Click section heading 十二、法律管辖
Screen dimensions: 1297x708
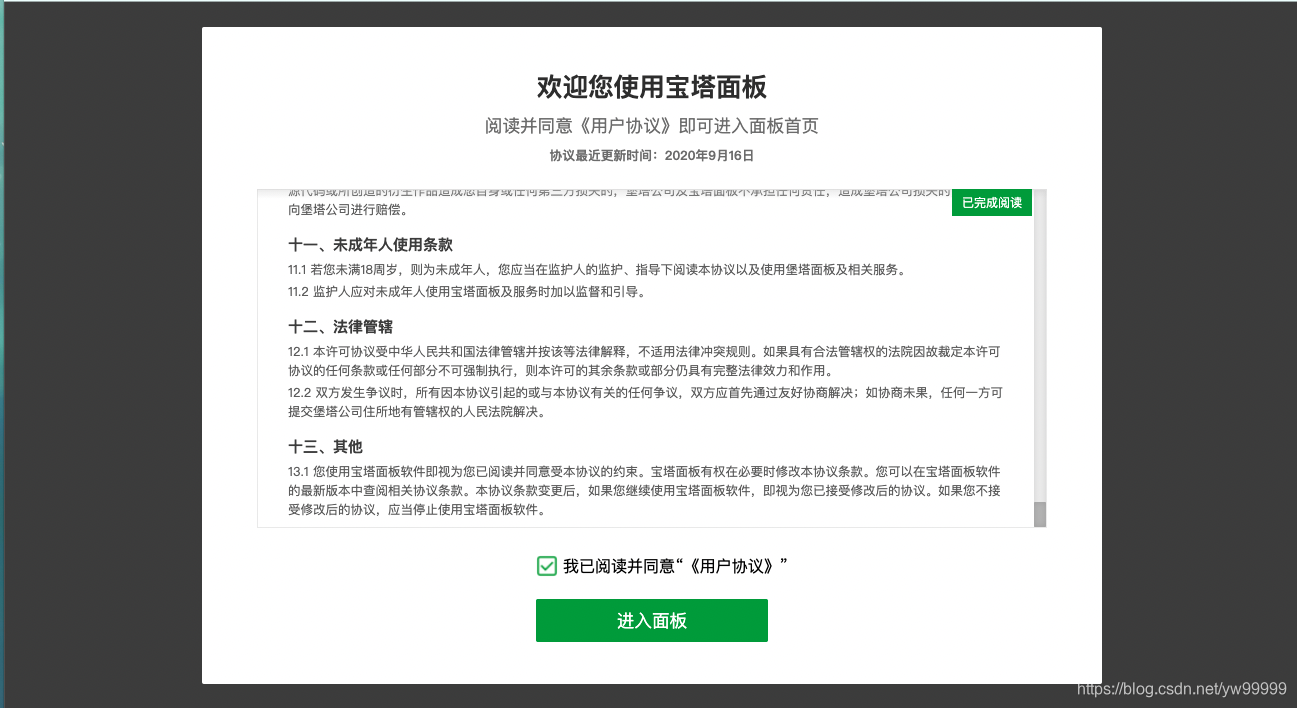click(x=340, y=327)
